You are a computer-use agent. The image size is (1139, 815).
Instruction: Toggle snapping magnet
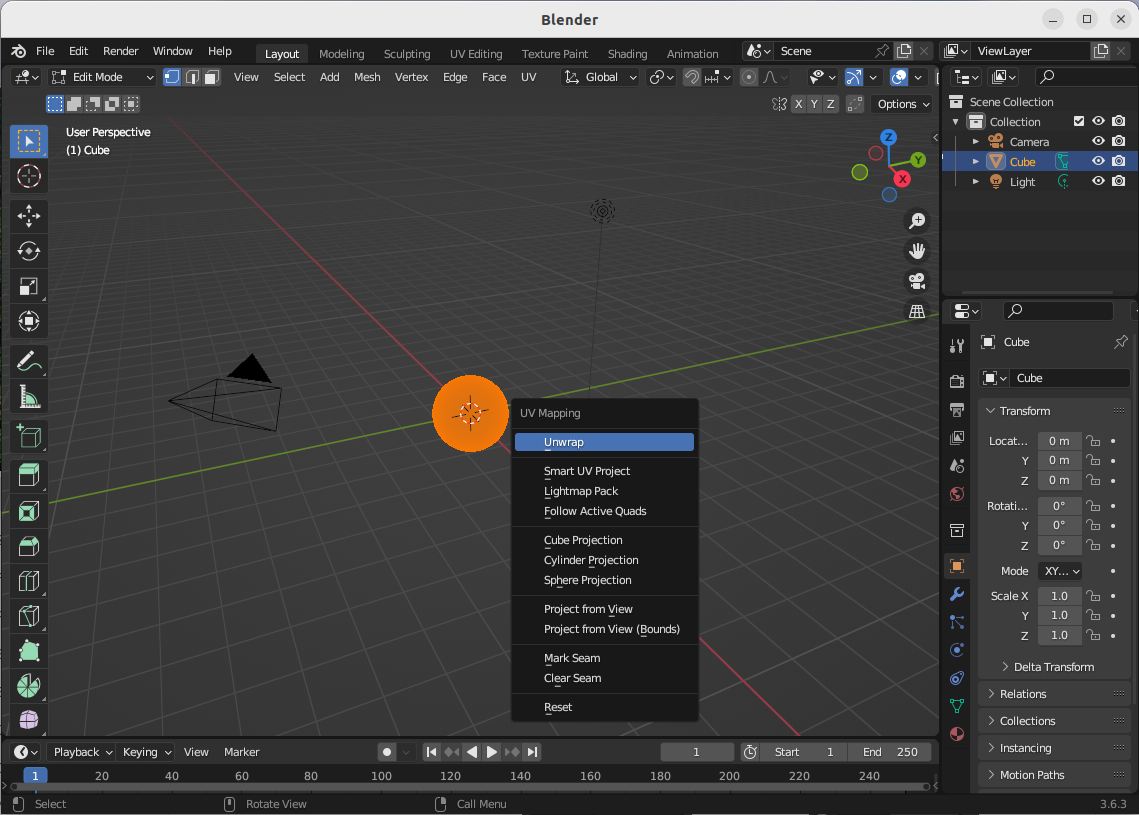pos(692,77)
